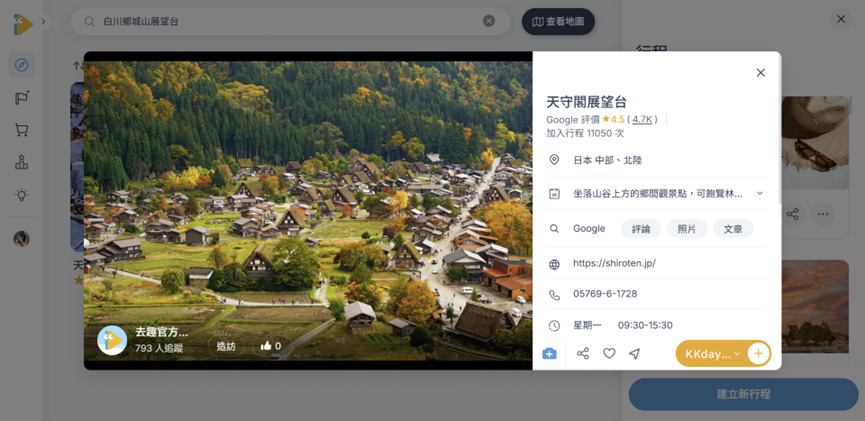Click the description calendar icon
This screenshot has width=865, height=421.
click(x=554, y=194)
